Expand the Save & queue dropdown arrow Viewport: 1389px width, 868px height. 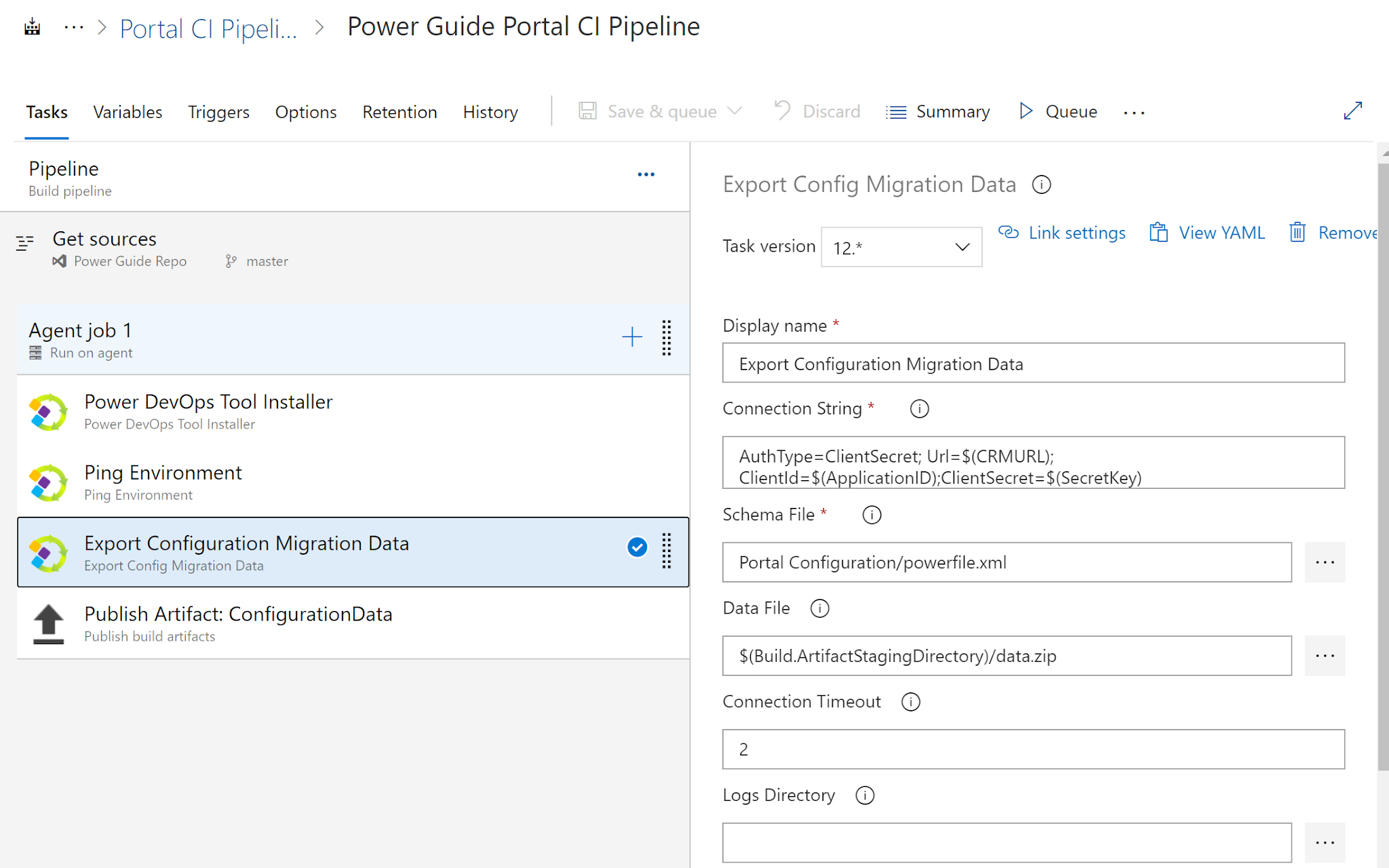735,111
